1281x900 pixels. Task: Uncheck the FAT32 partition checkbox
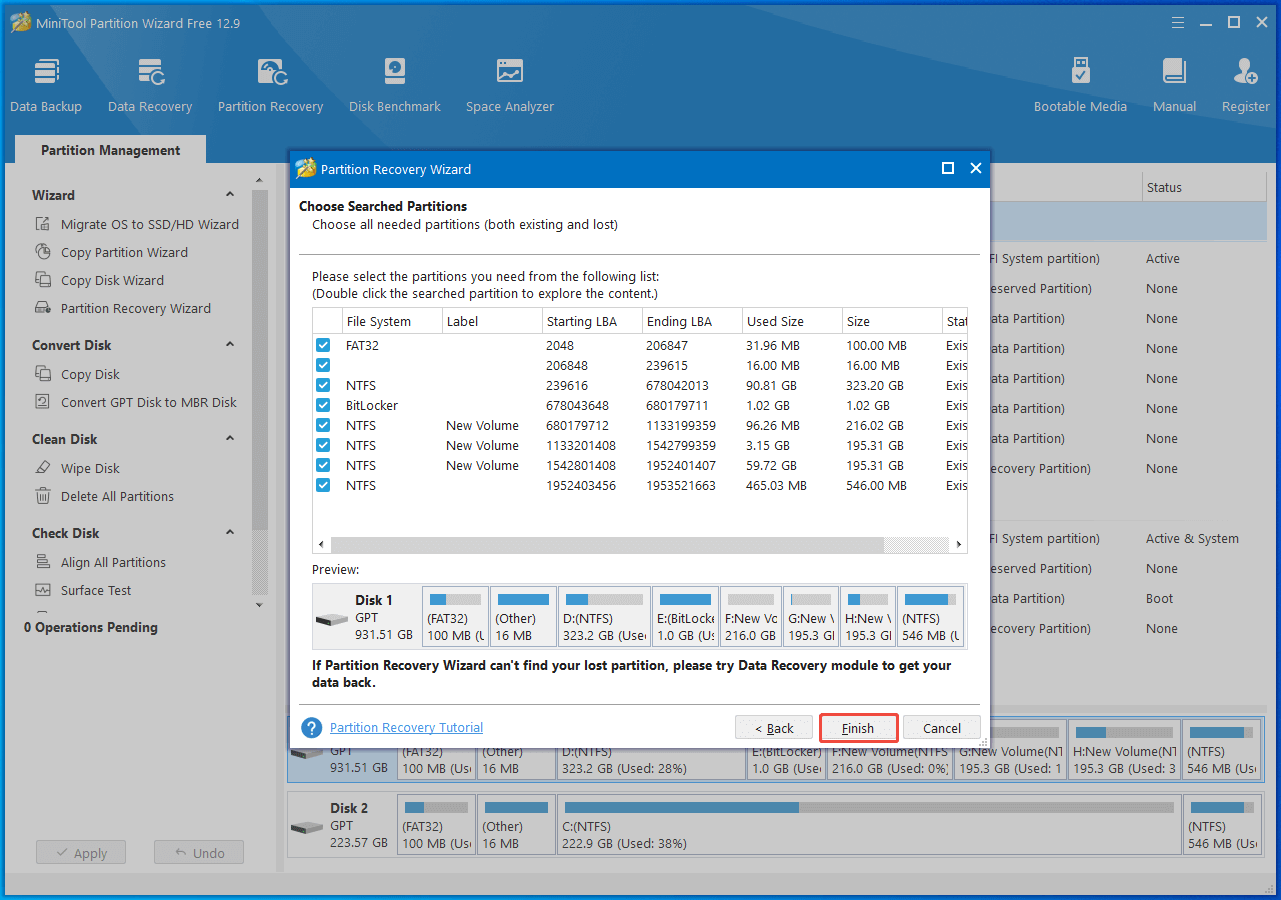click(x=323, y=345)
